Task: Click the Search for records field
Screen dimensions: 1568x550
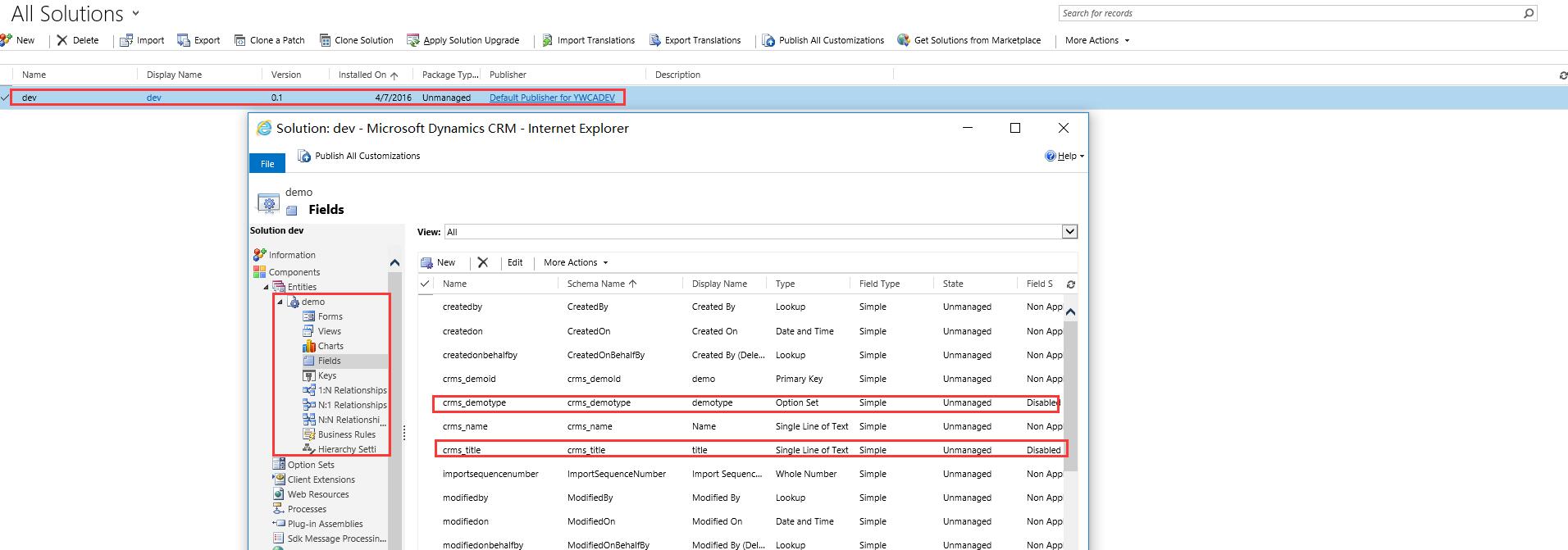Action: pyautogui.click(x=1290, y=13)
